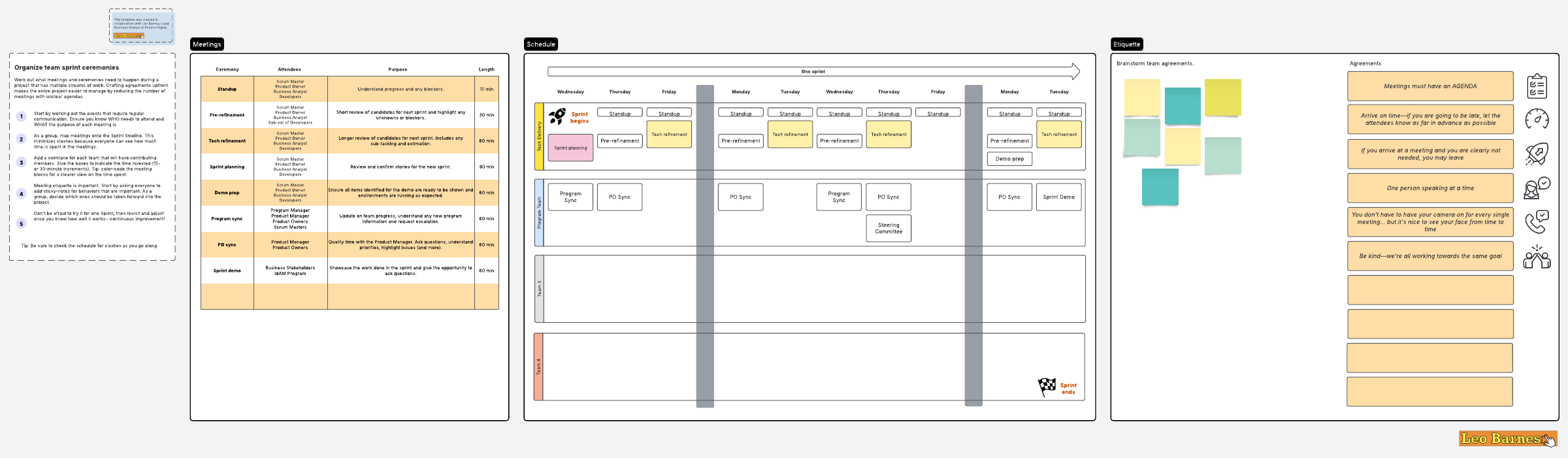Click the '15 min' length cell
This screenshot has height=458, width=1568.
[x=487, y=89]
